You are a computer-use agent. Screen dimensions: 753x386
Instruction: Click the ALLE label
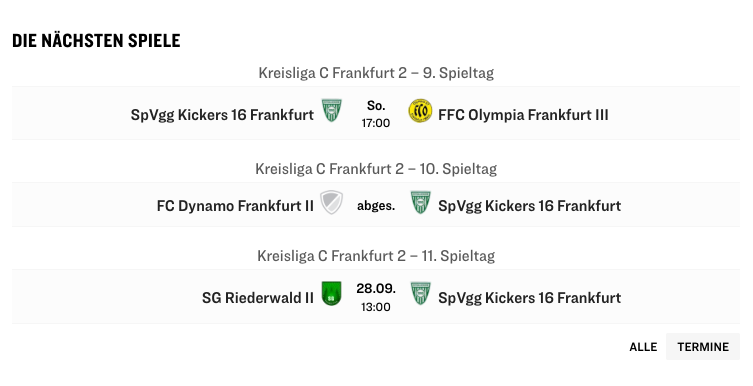643,347
